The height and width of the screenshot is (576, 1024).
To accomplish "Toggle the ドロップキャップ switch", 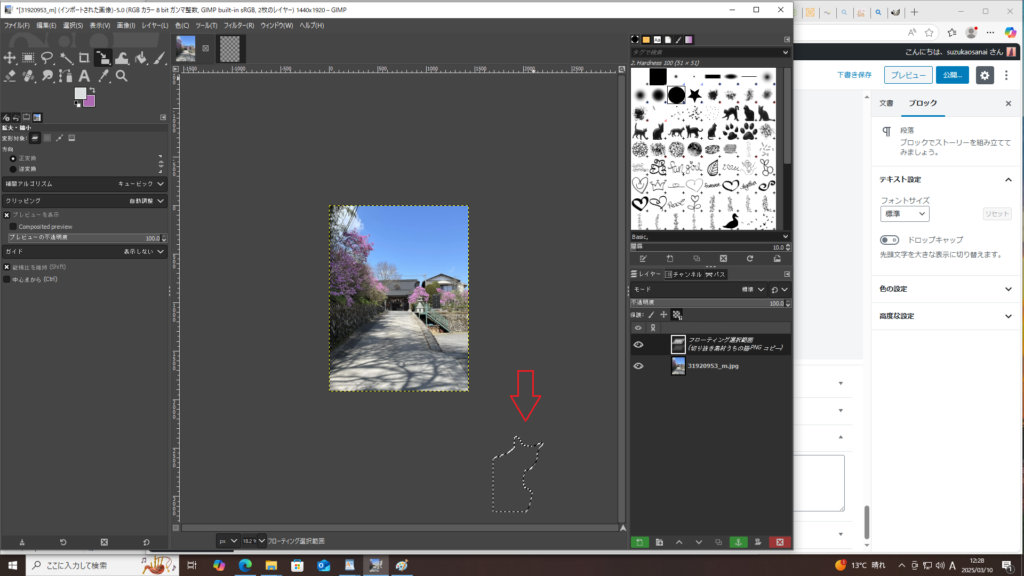I will (x=889, y=240).
